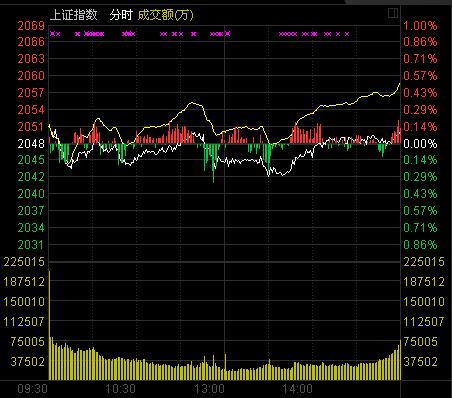Viewport: 452px width, 398px height.
Task: Click the 2069 top price label
Action: [31, 26]
